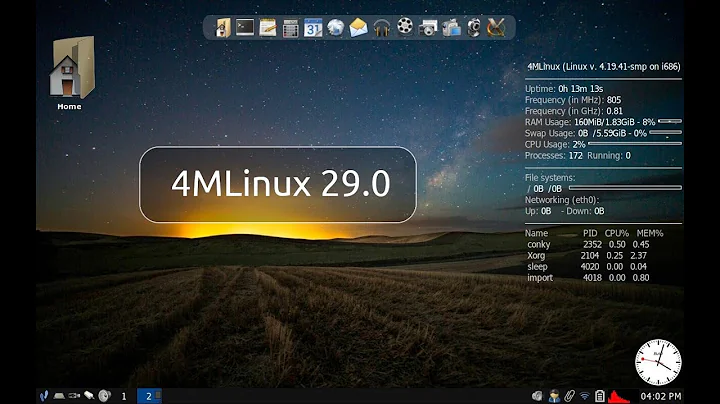This screenshot has height=404, width=720.
Task: Open the file manager in the dock
Action: (223, 28)
